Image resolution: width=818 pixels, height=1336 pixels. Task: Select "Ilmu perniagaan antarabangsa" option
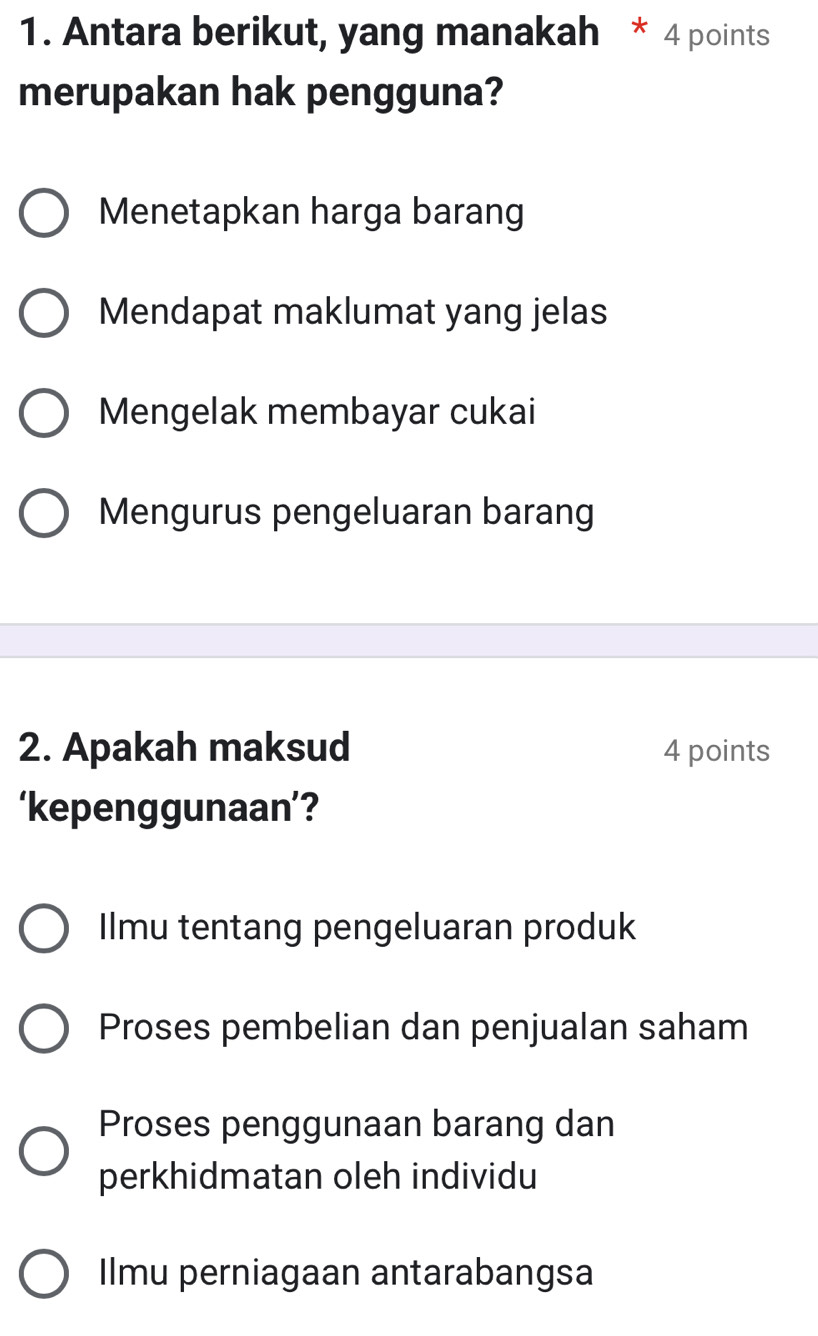pos(42,1272)
